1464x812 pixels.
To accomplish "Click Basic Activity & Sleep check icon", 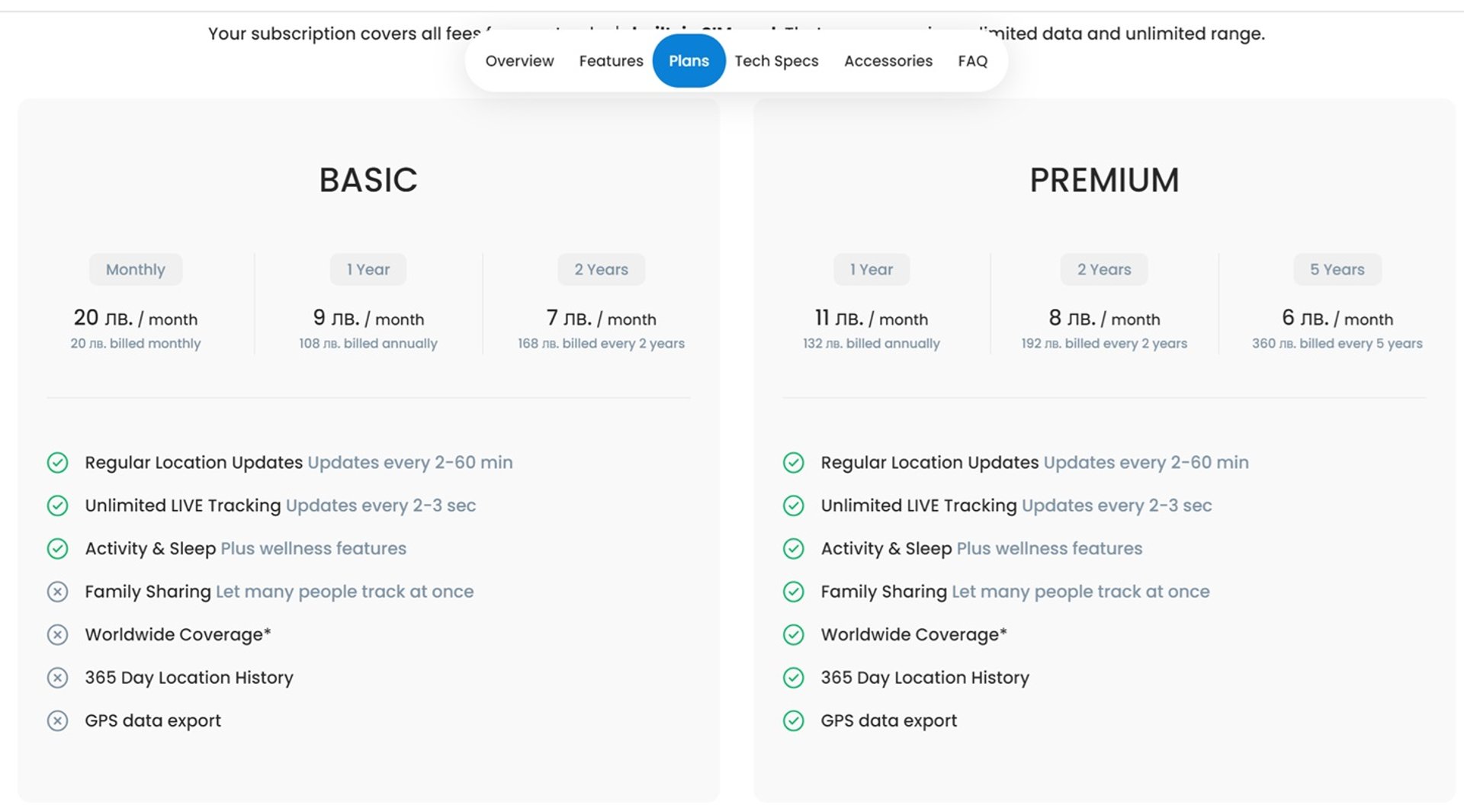I will (x=58, y=549).
